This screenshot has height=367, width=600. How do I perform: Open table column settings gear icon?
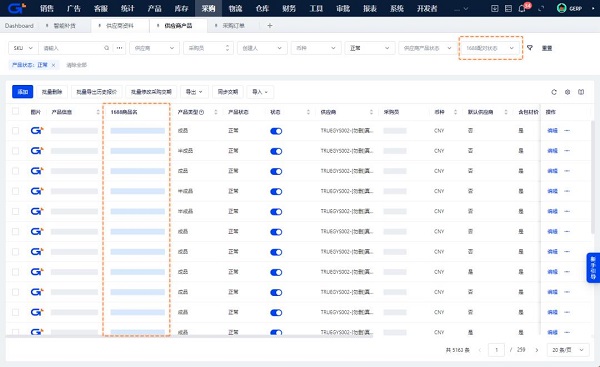[567, 92]
